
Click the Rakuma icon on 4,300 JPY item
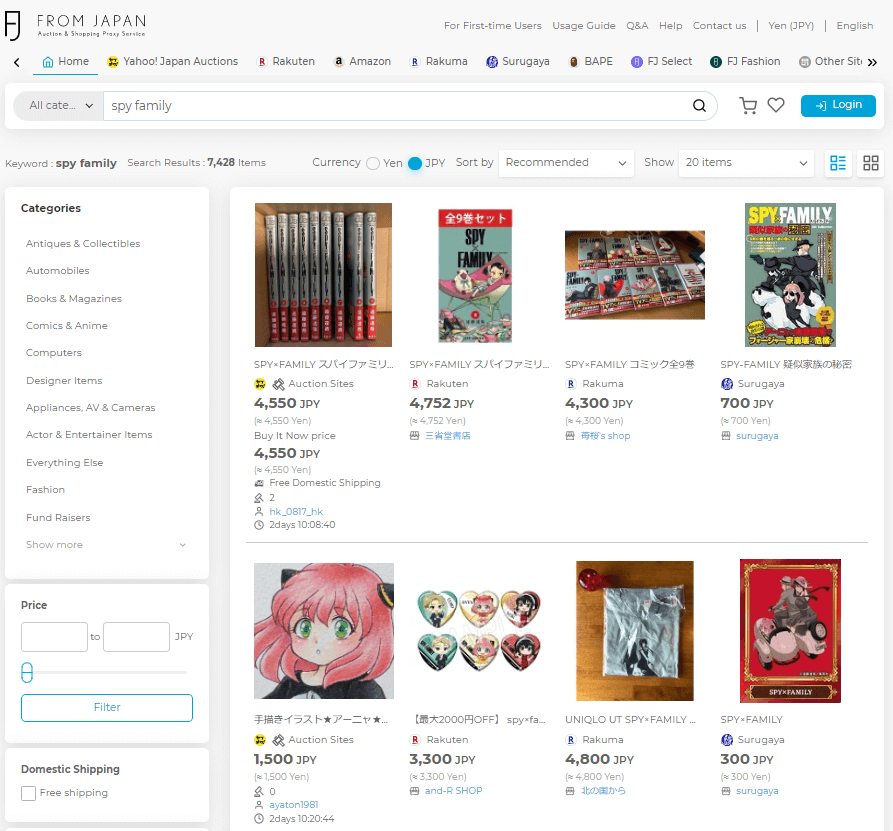coord(571,384)
